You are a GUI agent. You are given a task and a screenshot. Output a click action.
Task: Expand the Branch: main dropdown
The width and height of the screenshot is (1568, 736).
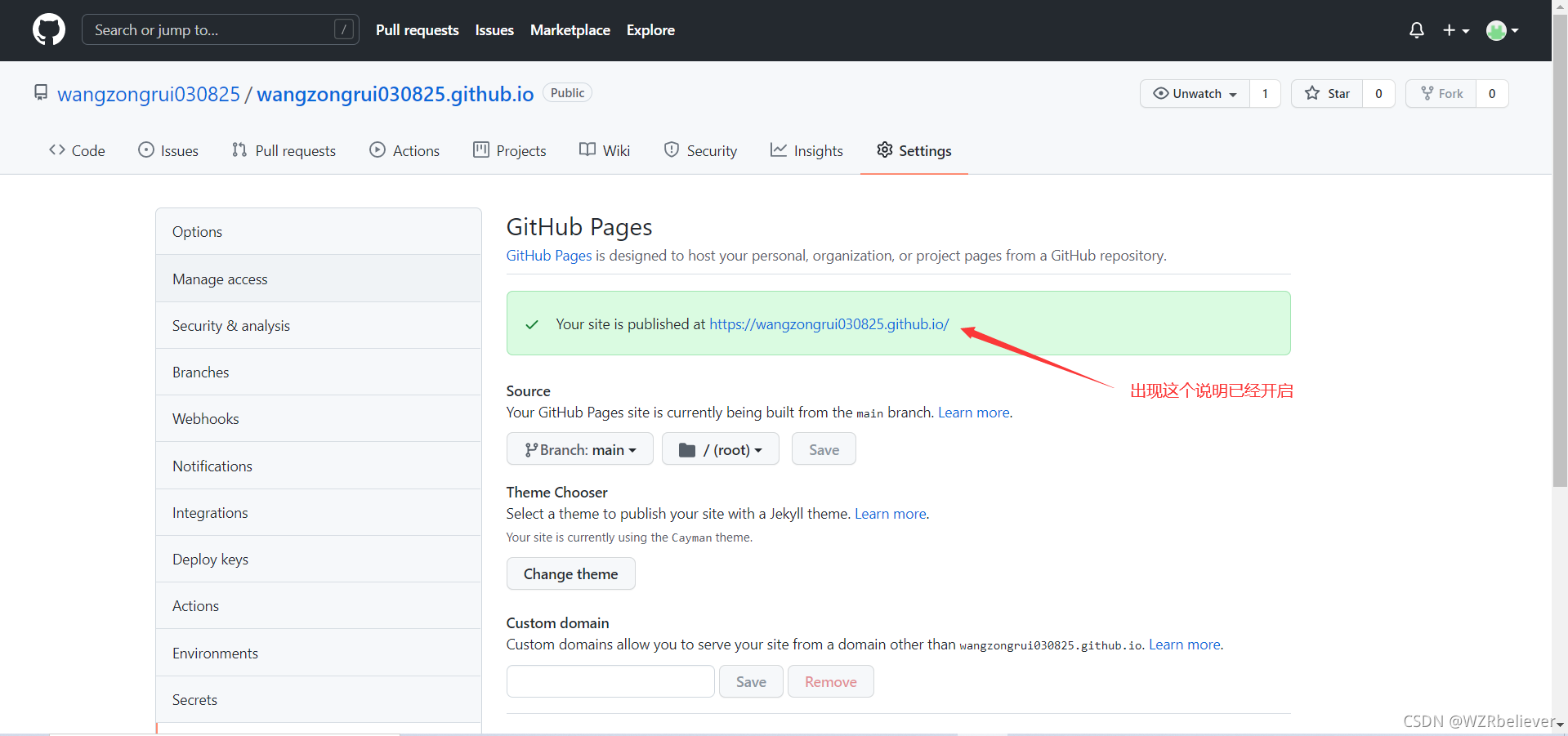[x=580, y=449]
